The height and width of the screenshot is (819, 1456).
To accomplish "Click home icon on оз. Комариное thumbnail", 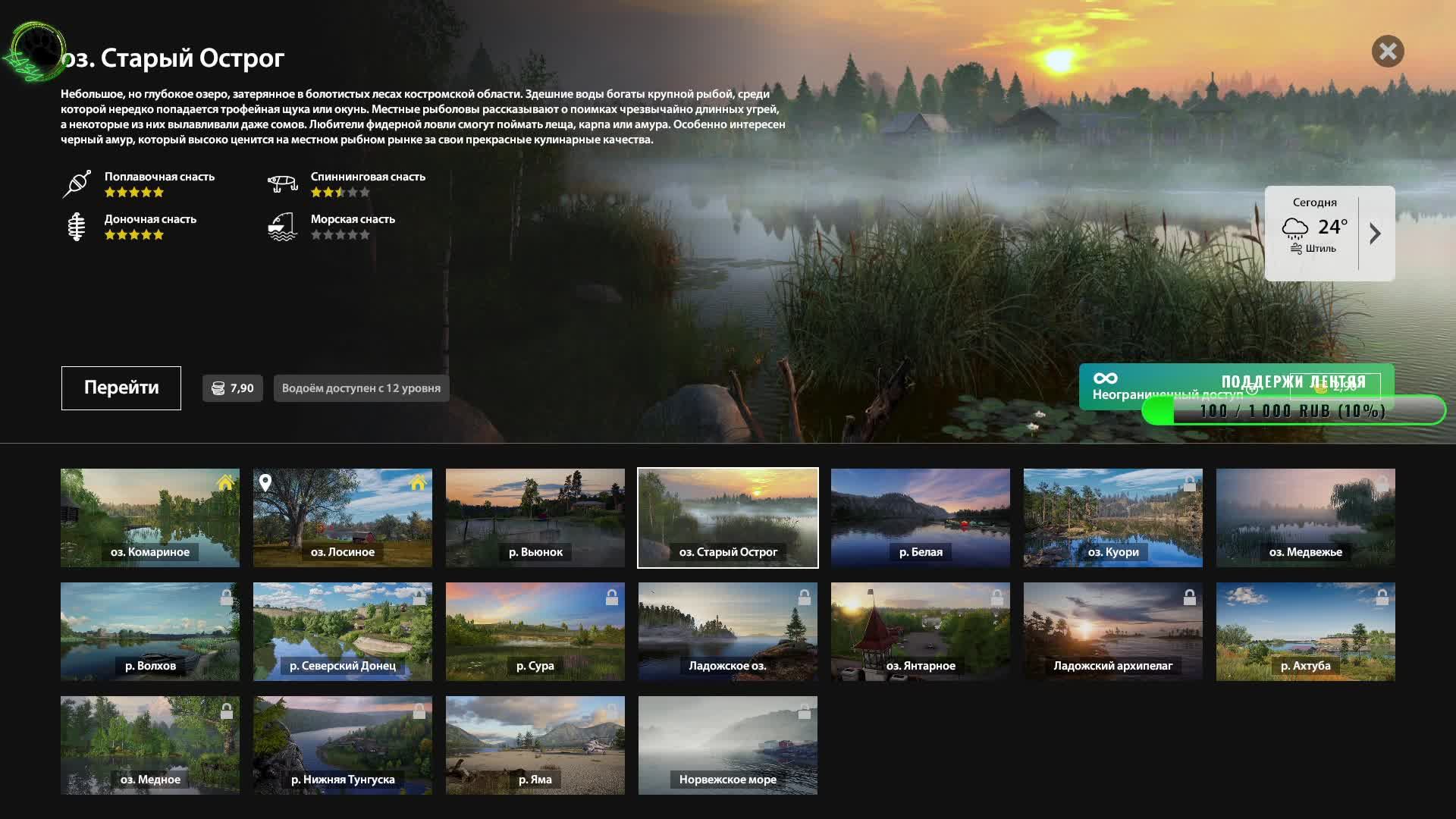I will click(x=225, y=483).
